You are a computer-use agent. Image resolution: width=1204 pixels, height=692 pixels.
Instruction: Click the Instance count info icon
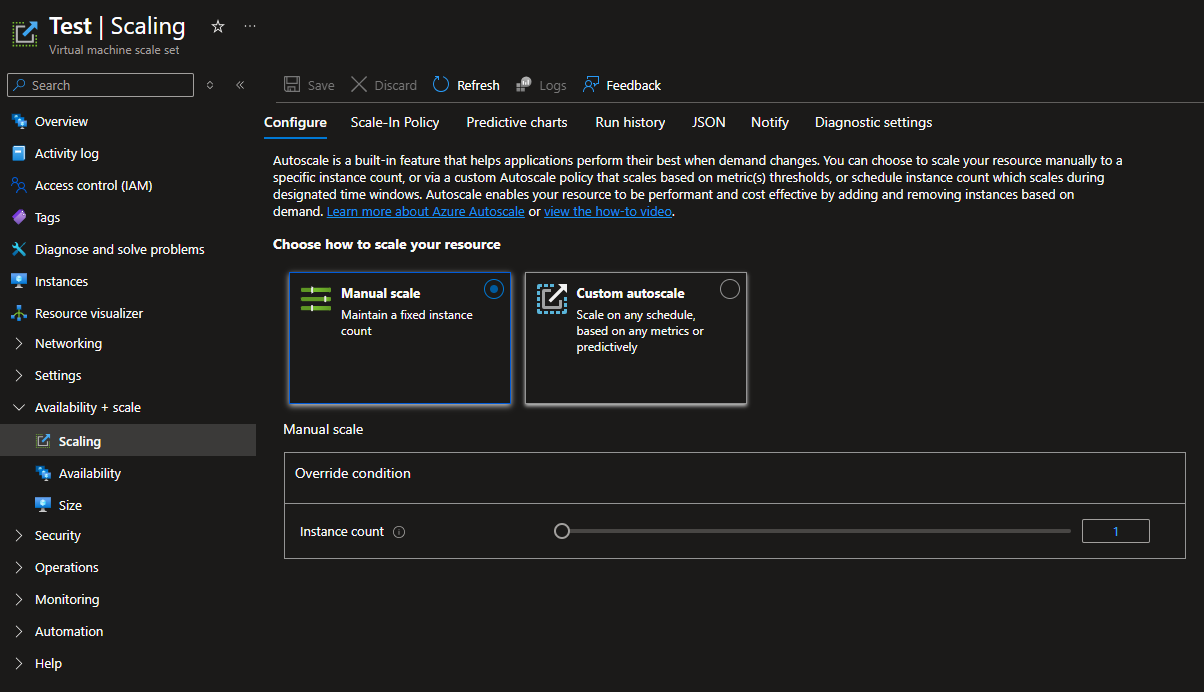pyautogui.click(x=399, y=532)
